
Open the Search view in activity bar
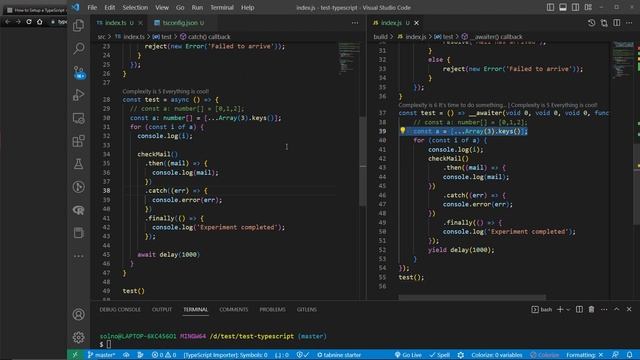coord(78,49)
